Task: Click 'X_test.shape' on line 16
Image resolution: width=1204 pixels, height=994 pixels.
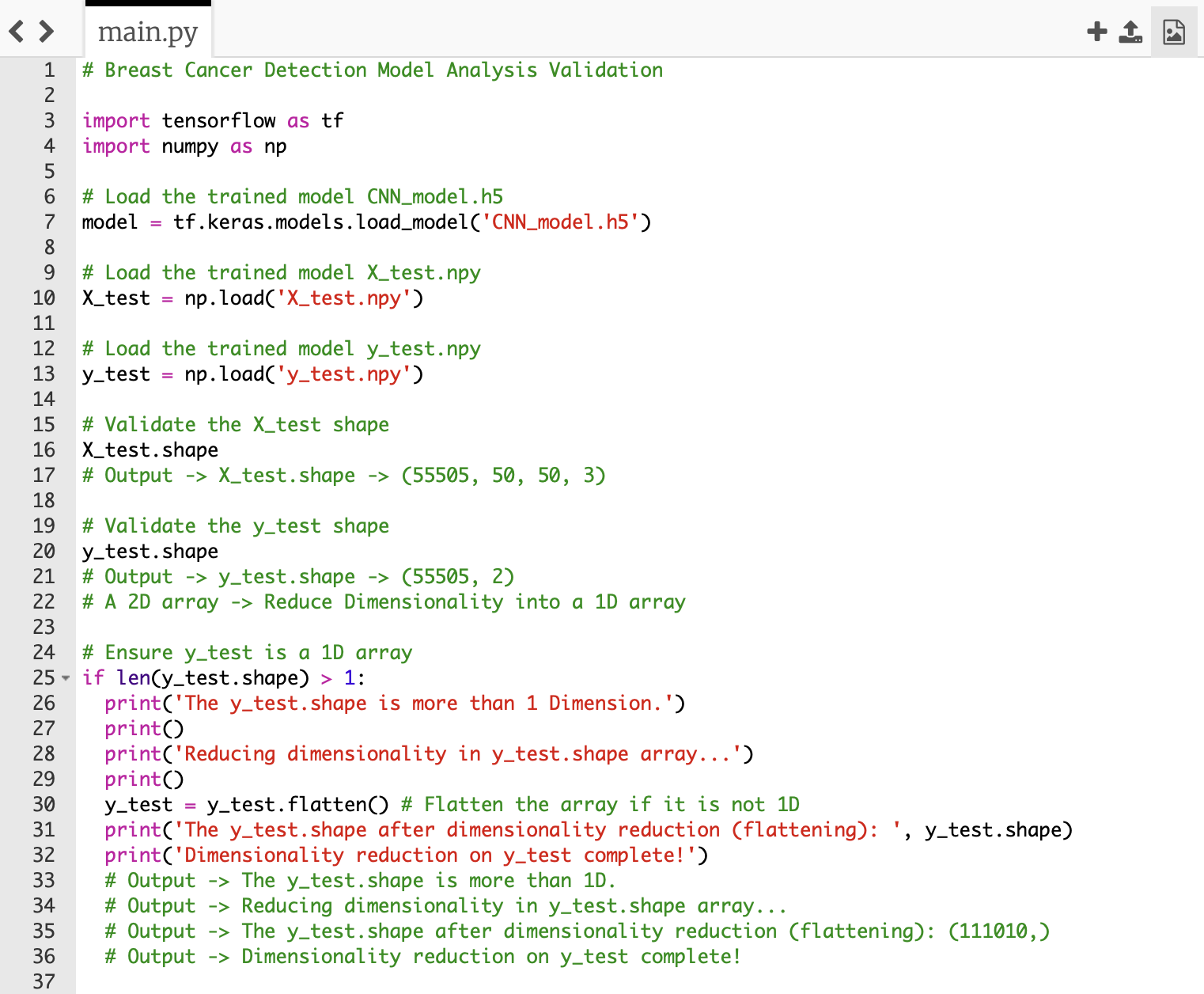Action: (x=150, y=450)
